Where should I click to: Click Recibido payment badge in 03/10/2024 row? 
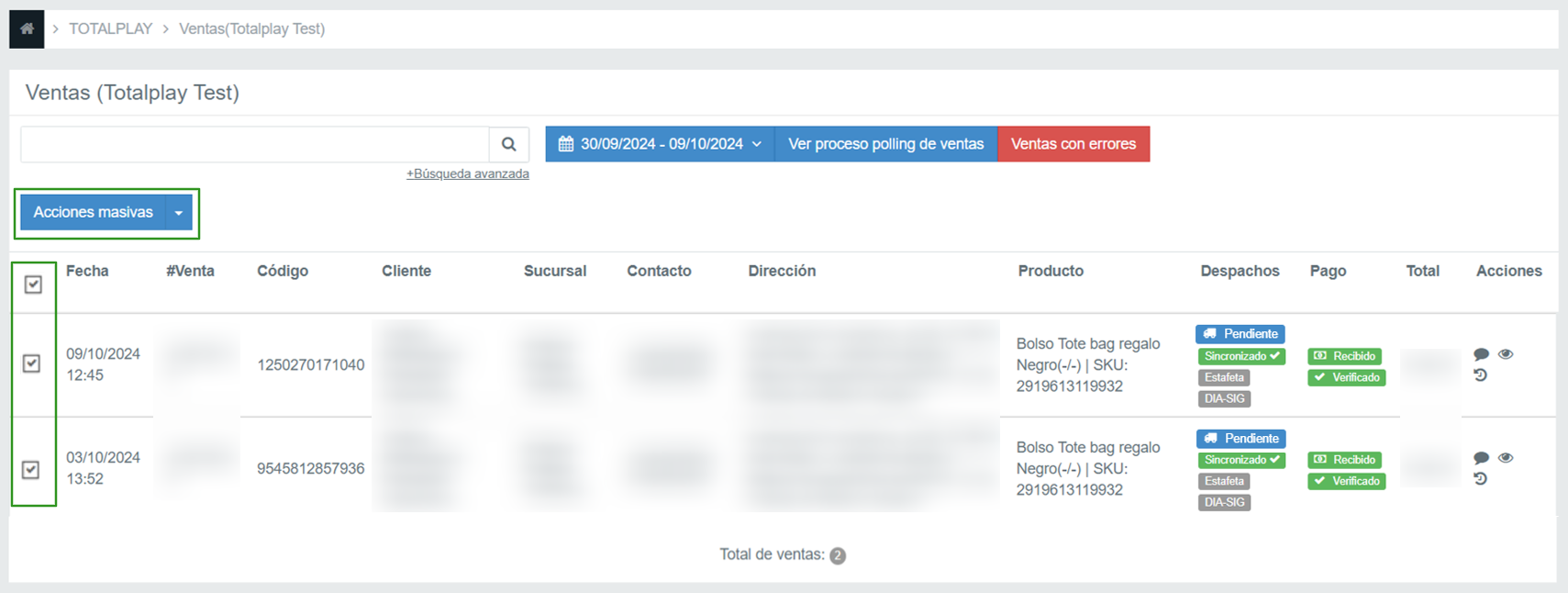[1344, 460]
